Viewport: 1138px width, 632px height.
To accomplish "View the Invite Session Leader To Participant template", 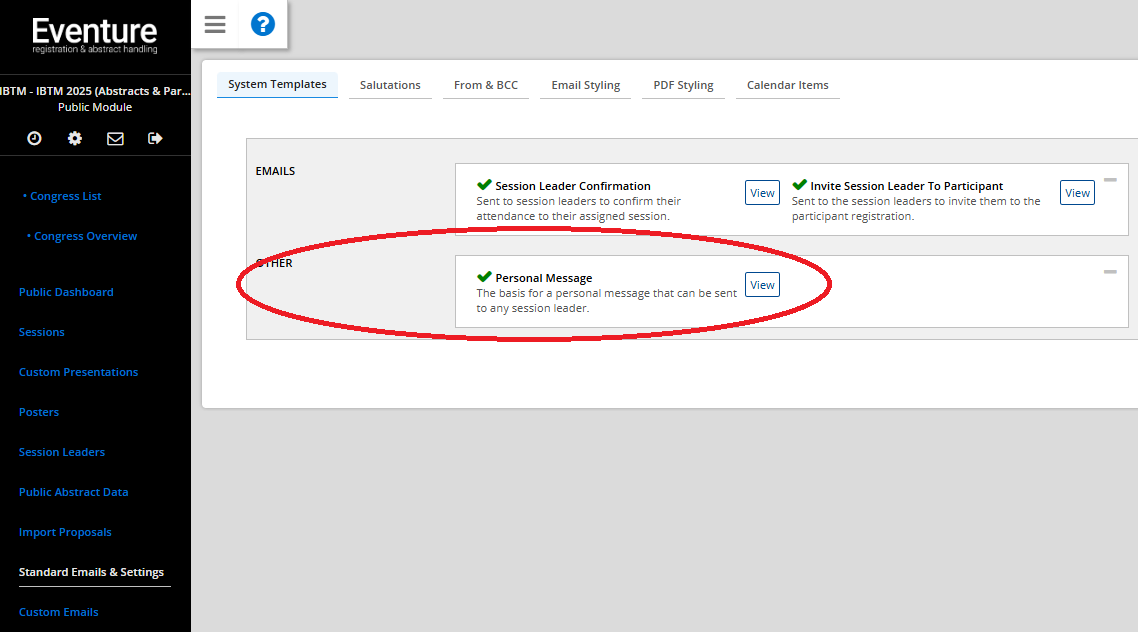I will 1077,193.
